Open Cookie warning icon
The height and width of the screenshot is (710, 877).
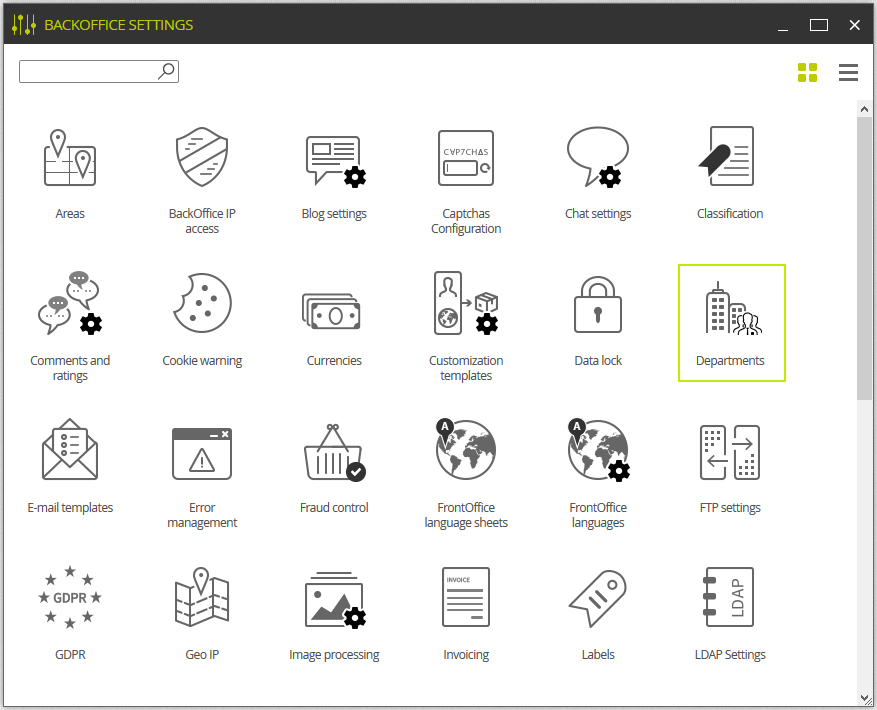tap(202, 303)
